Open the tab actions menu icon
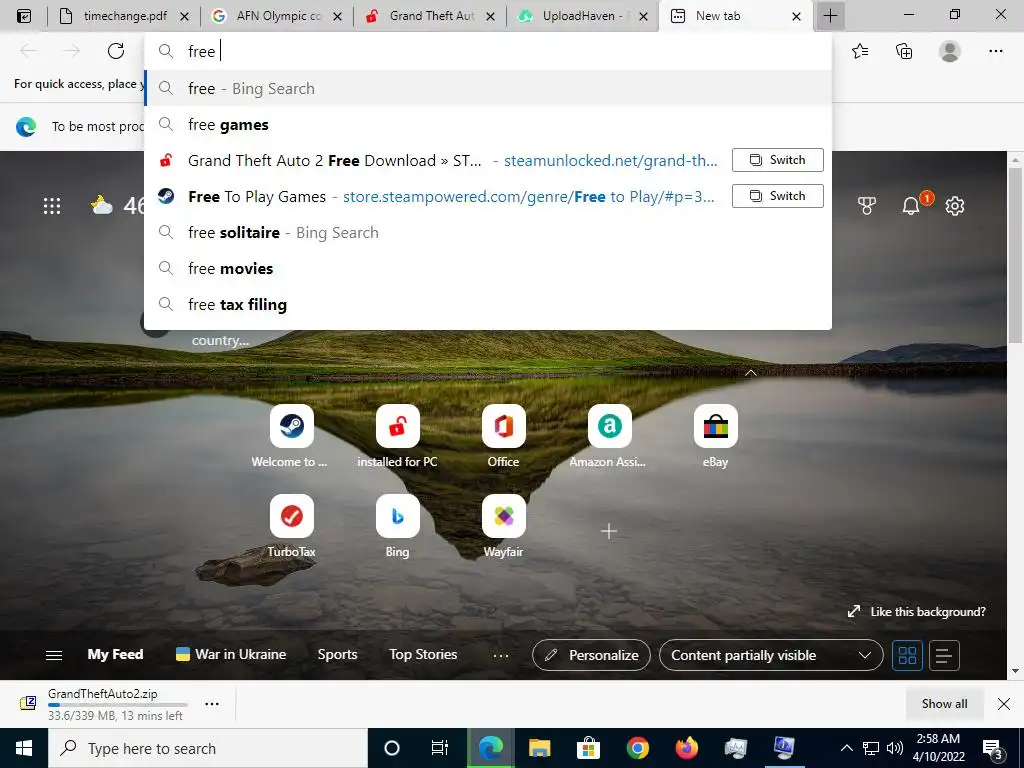Image resolution: width=1024 pixels, height=768 pixels. (24, 16)
